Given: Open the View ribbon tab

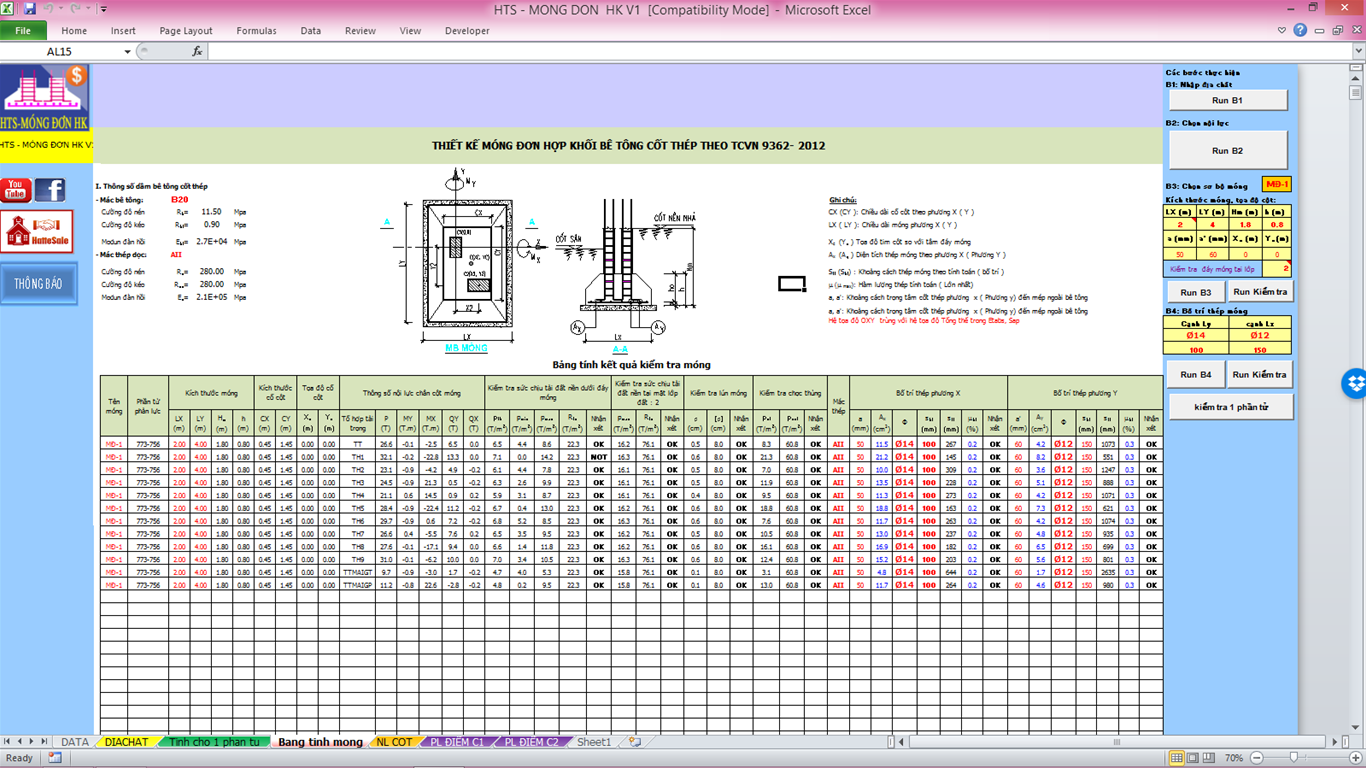Looking at the screenshot, I should coord(410,31).
